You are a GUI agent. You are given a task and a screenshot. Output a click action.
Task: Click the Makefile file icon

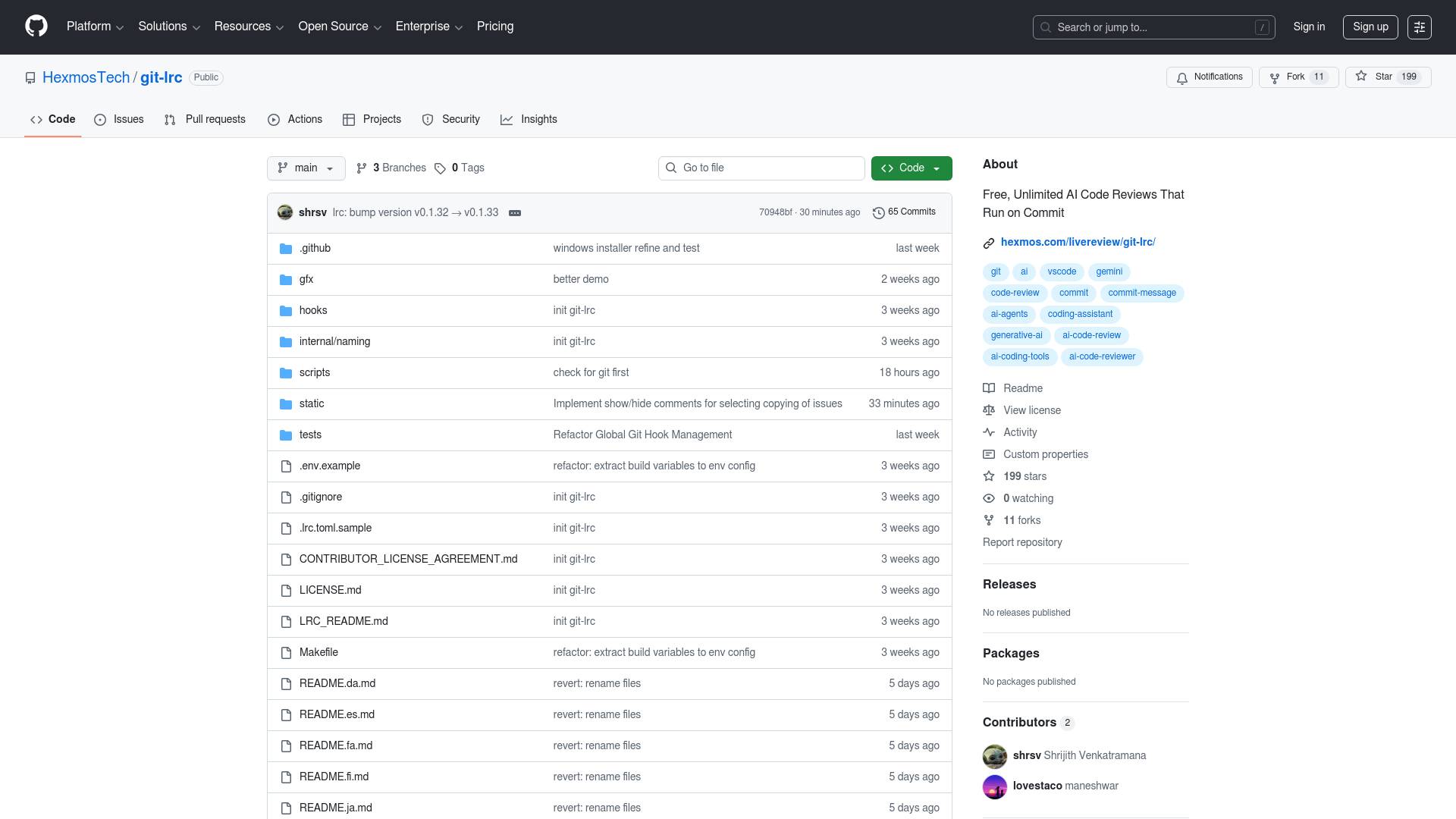286,653
